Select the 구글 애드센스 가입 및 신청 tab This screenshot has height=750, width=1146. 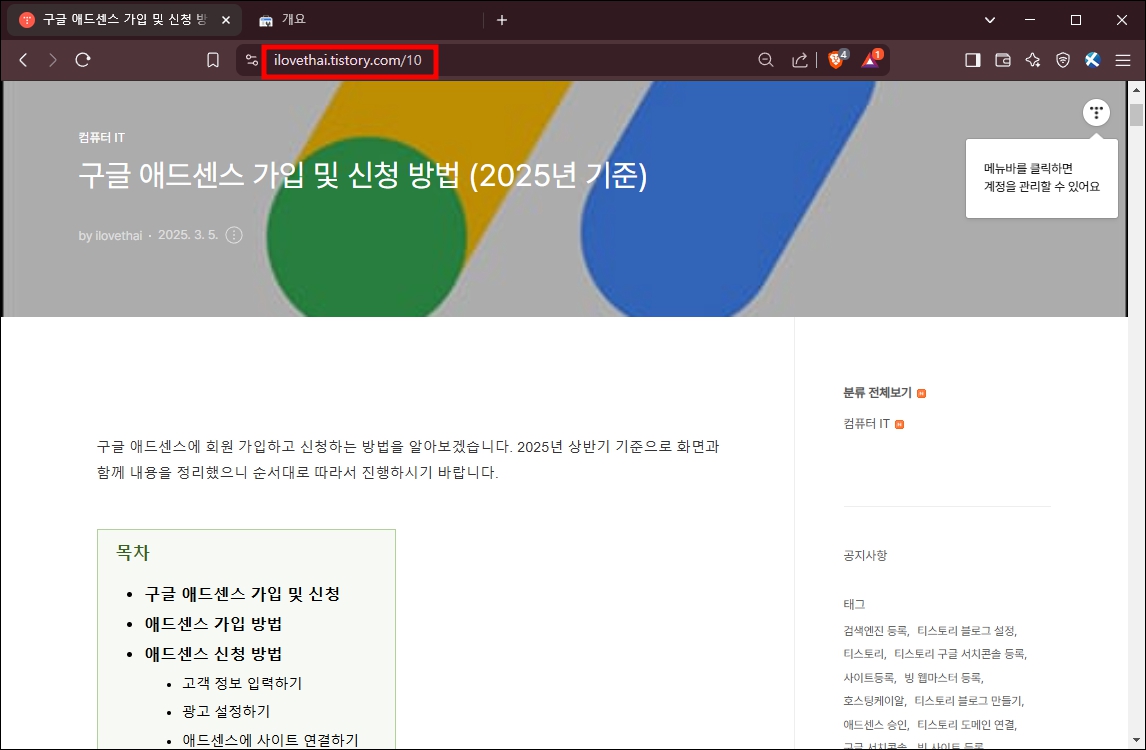[124, 20]
